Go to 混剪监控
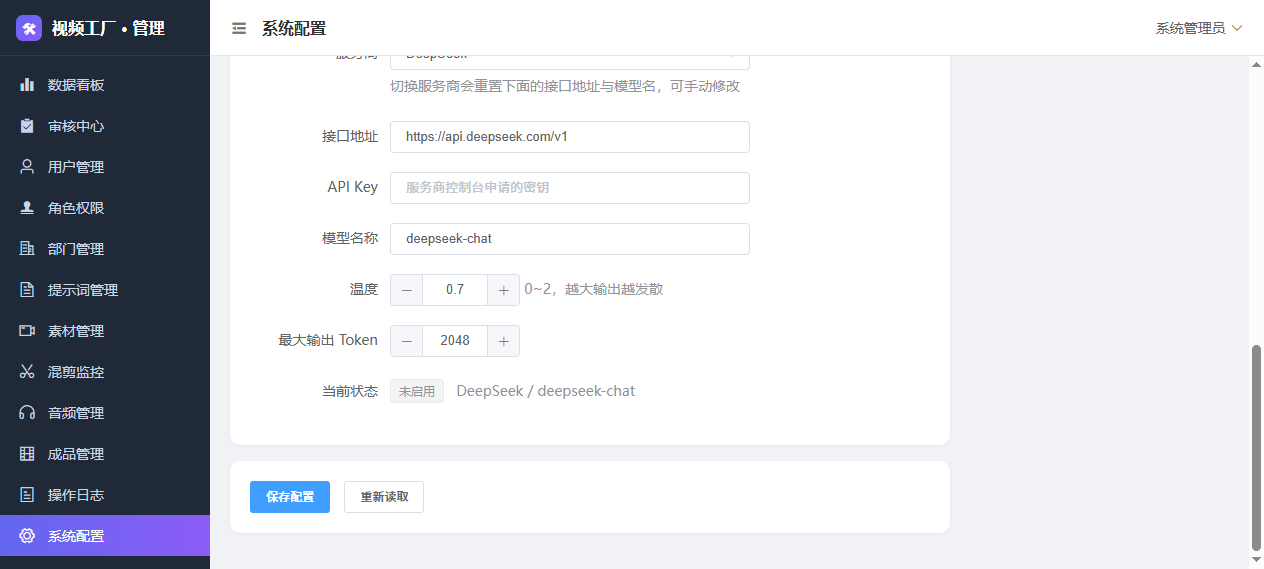Screen dimensions: 1264x569 [x=105, y=372]
